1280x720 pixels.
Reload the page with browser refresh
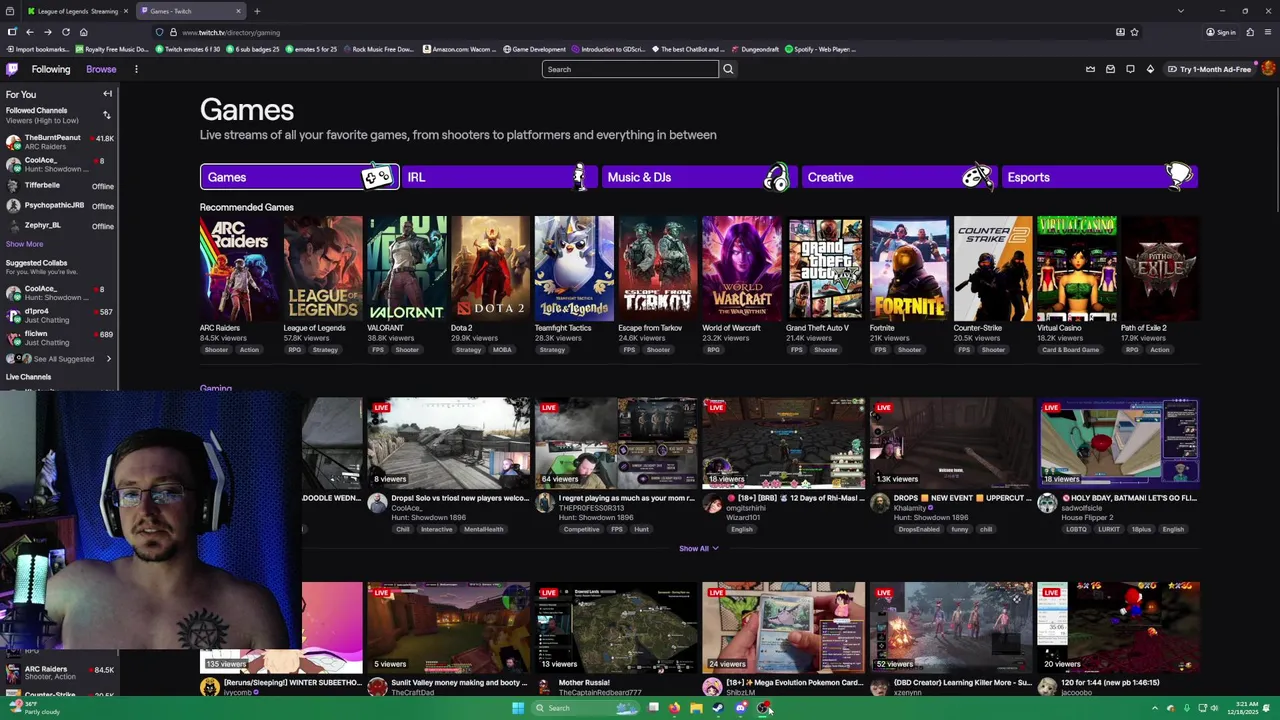click(x=66, y=32)
